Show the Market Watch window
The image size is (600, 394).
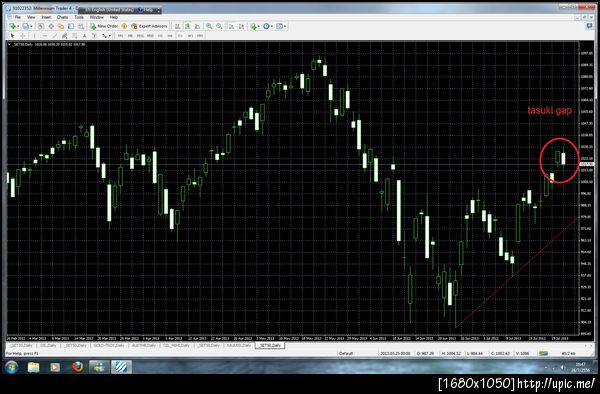41,26
